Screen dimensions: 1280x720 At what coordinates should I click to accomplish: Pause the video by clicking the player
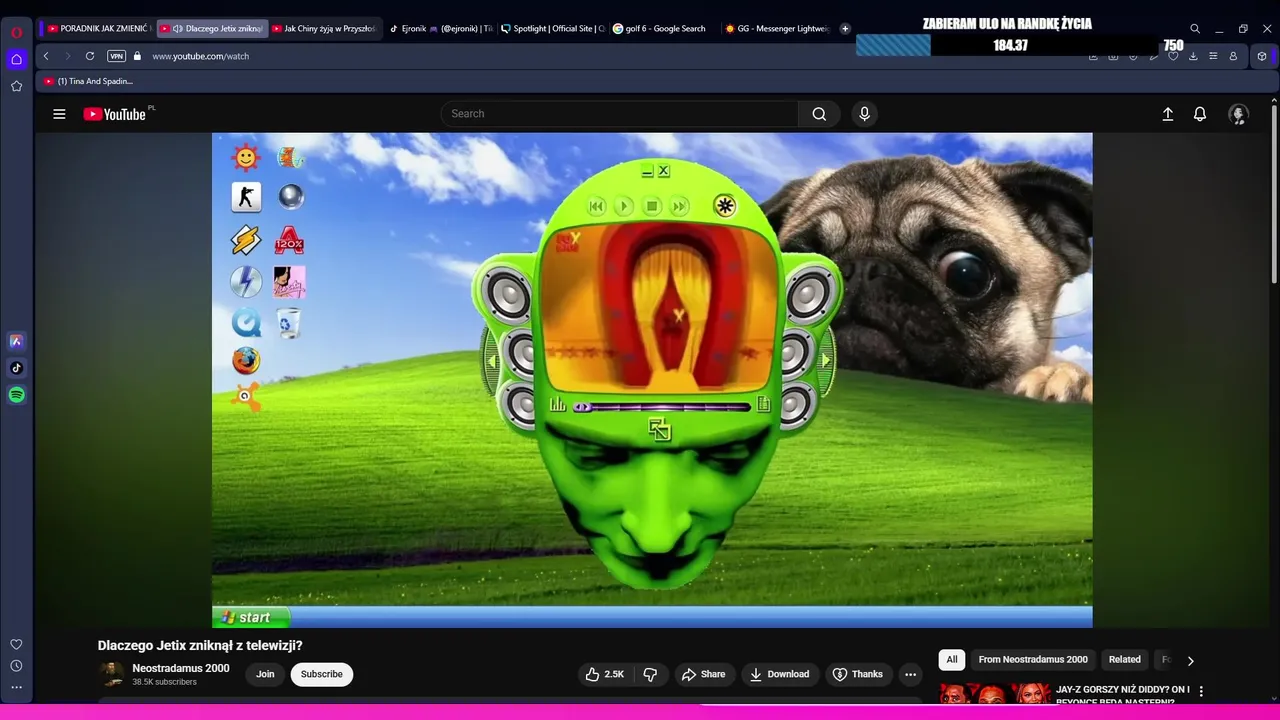(652, 380)
